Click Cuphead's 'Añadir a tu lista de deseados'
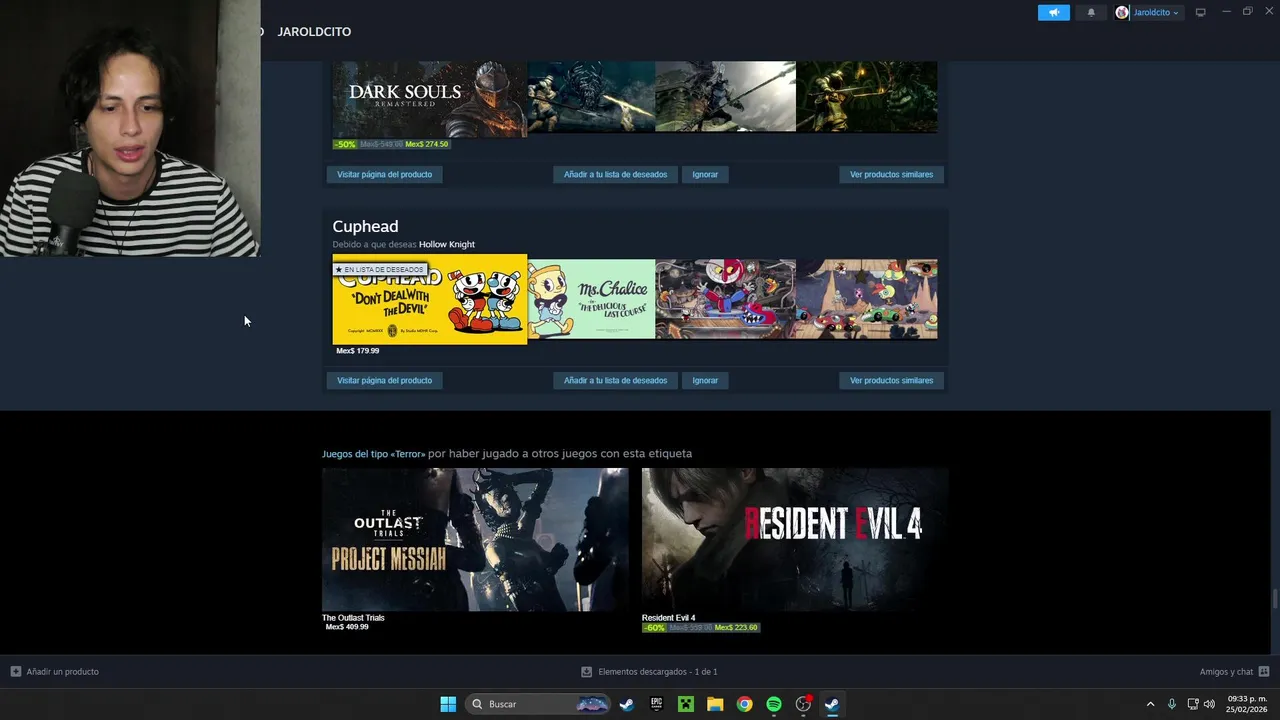 click(x=615, y=380)
